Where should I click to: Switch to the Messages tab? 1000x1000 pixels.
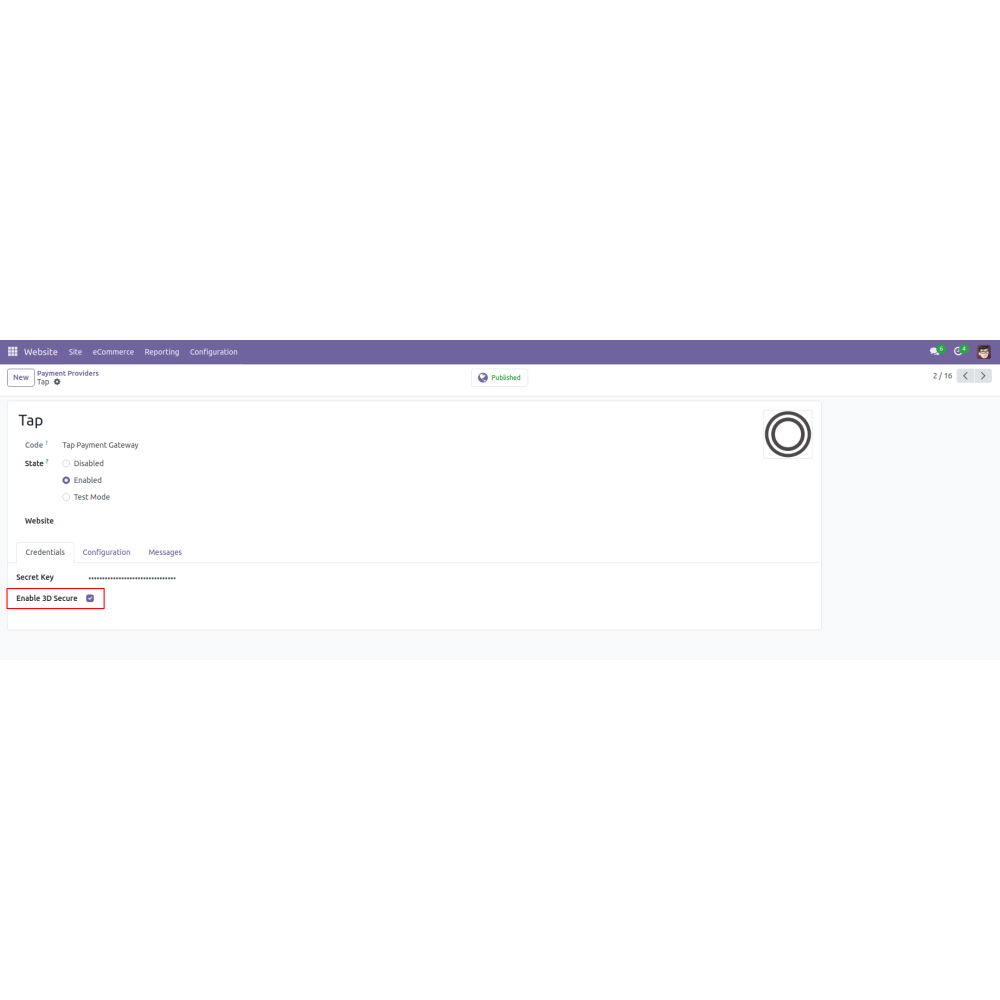pyautogui.click(x=165, y=552)
